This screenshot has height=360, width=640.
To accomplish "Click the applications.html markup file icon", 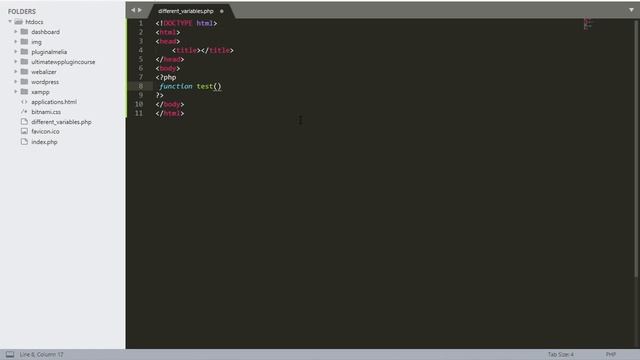I will (24, 102).
